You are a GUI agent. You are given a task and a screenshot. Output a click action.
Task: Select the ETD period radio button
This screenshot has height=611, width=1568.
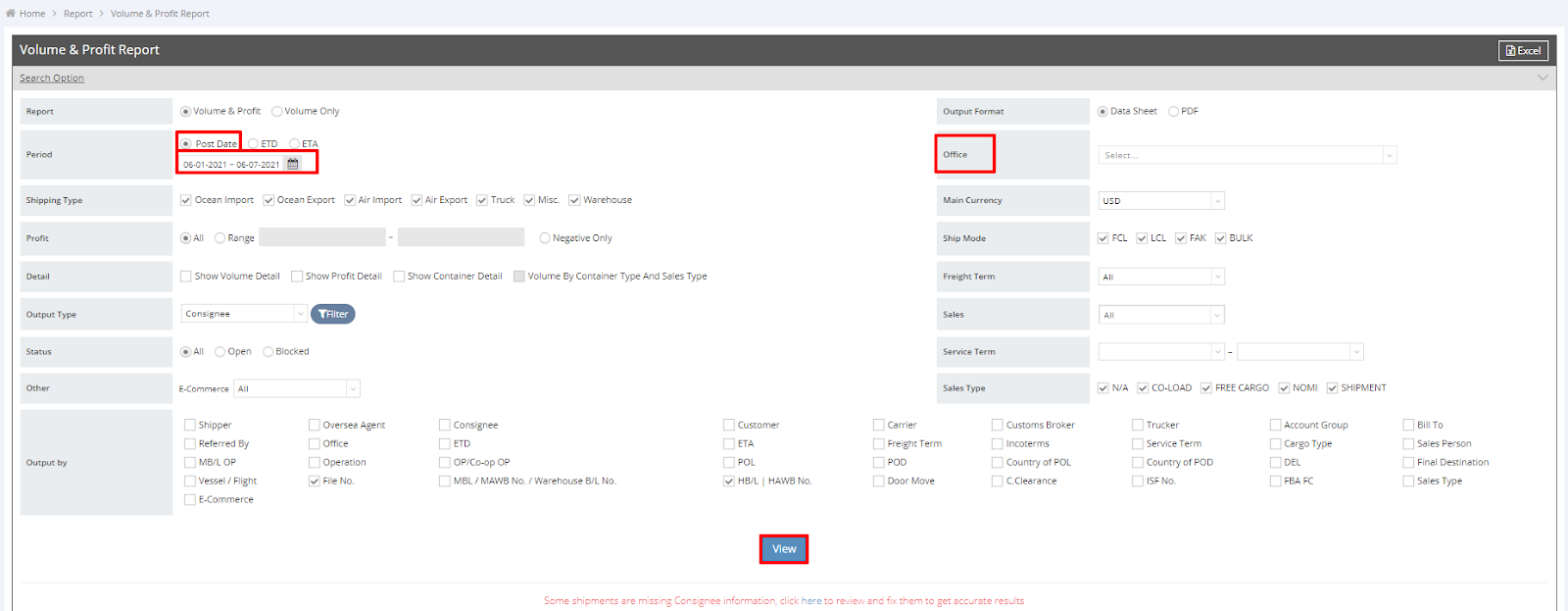click(x=254, y=144)
